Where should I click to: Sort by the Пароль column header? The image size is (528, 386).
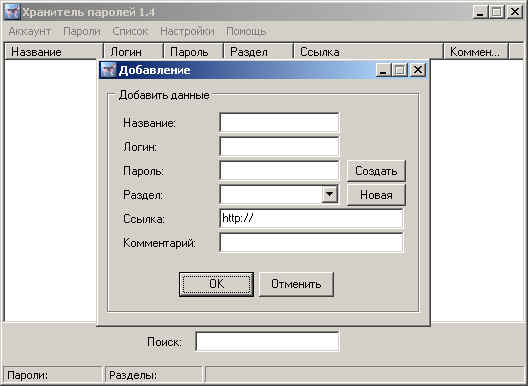tap(193, 52)
